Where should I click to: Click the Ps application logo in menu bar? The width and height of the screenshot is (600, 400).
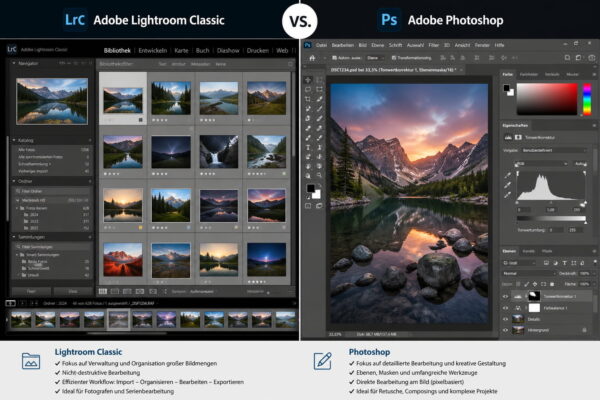[307, 45]
